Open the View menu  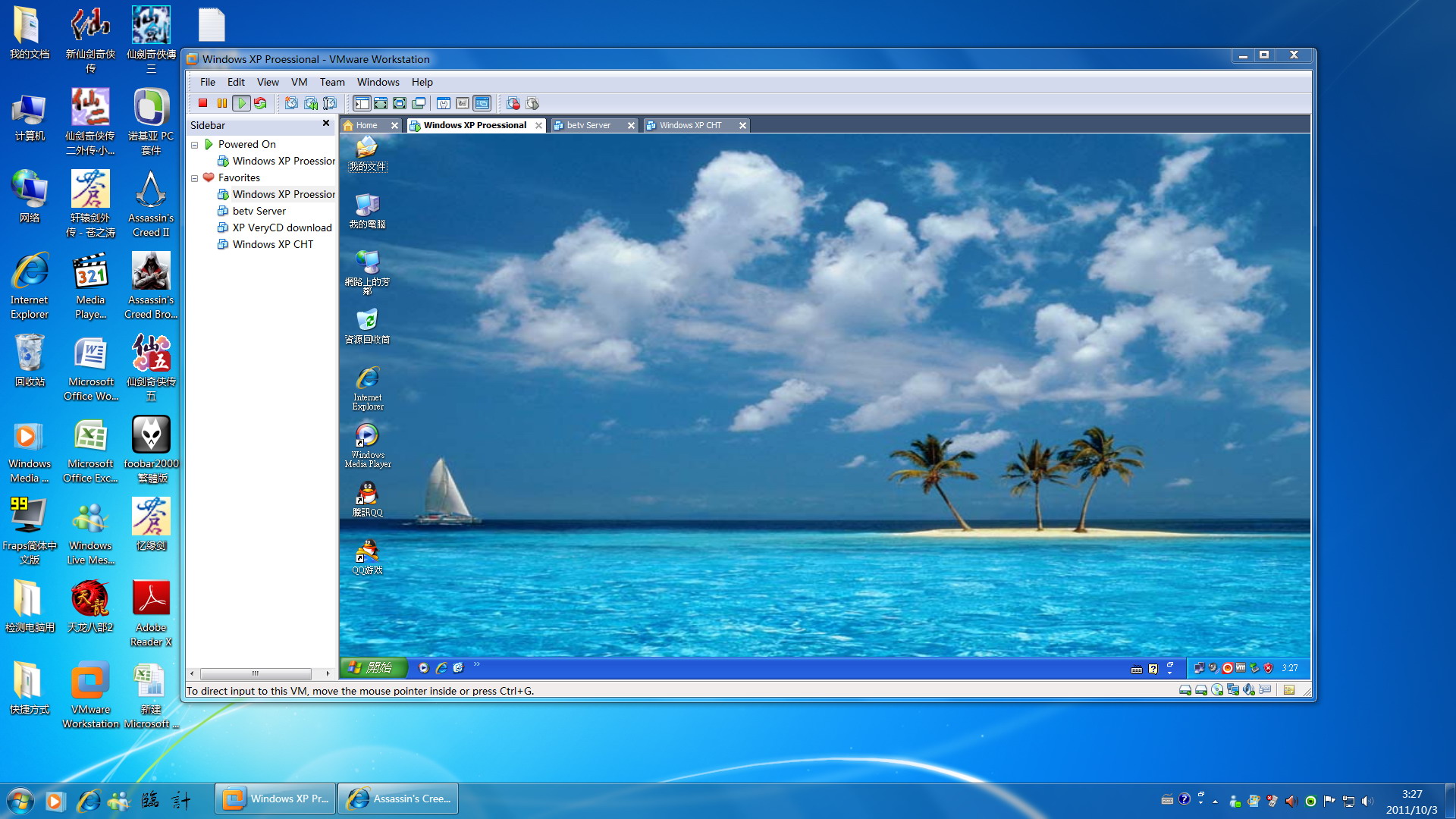pos(268,82)
